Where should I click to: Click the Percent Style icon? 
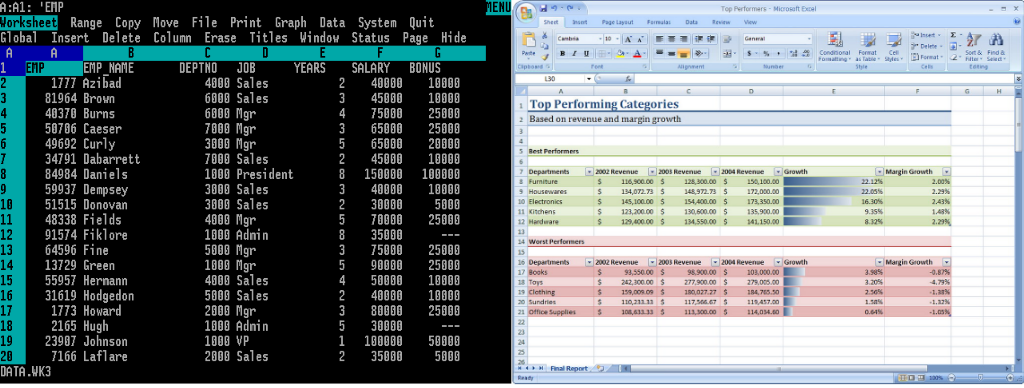[766, 54]
